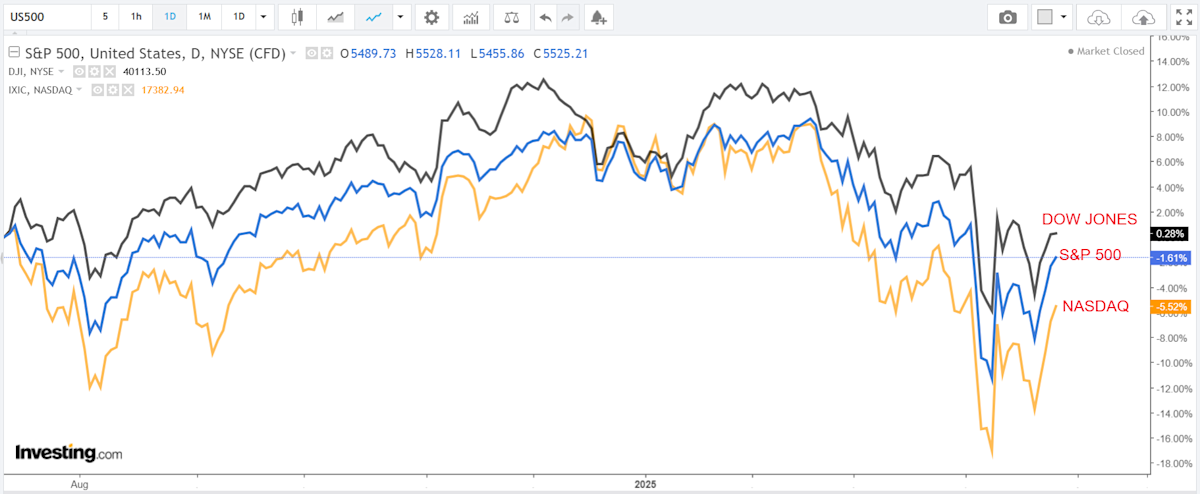Hide the IXIC NASDAQ series
The height and width of the screenshot is (494, 1200).
coord(98,90)
